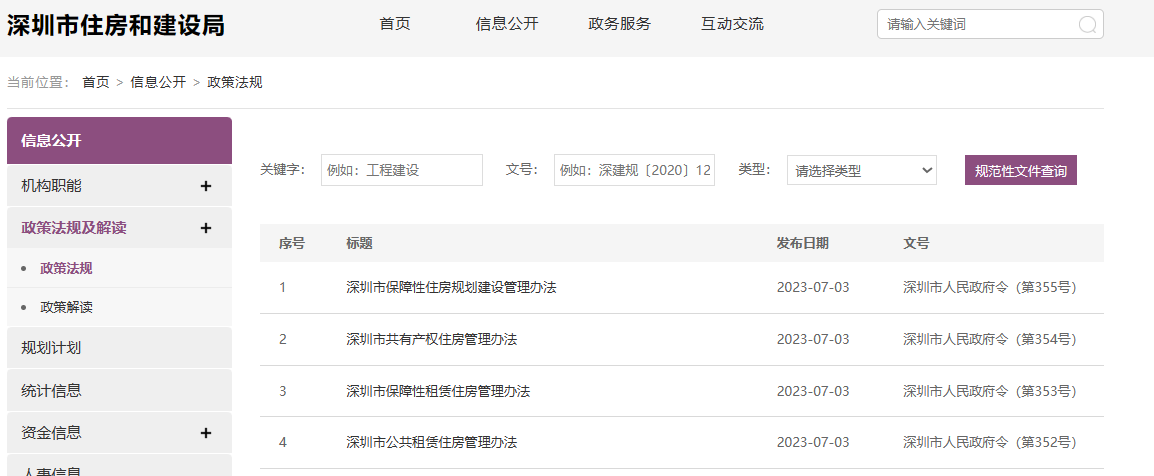This screenshot has width=1154, height=476.
Task: Click 深圳市人民政府令（第352号）cell
Action: [990, 443]
